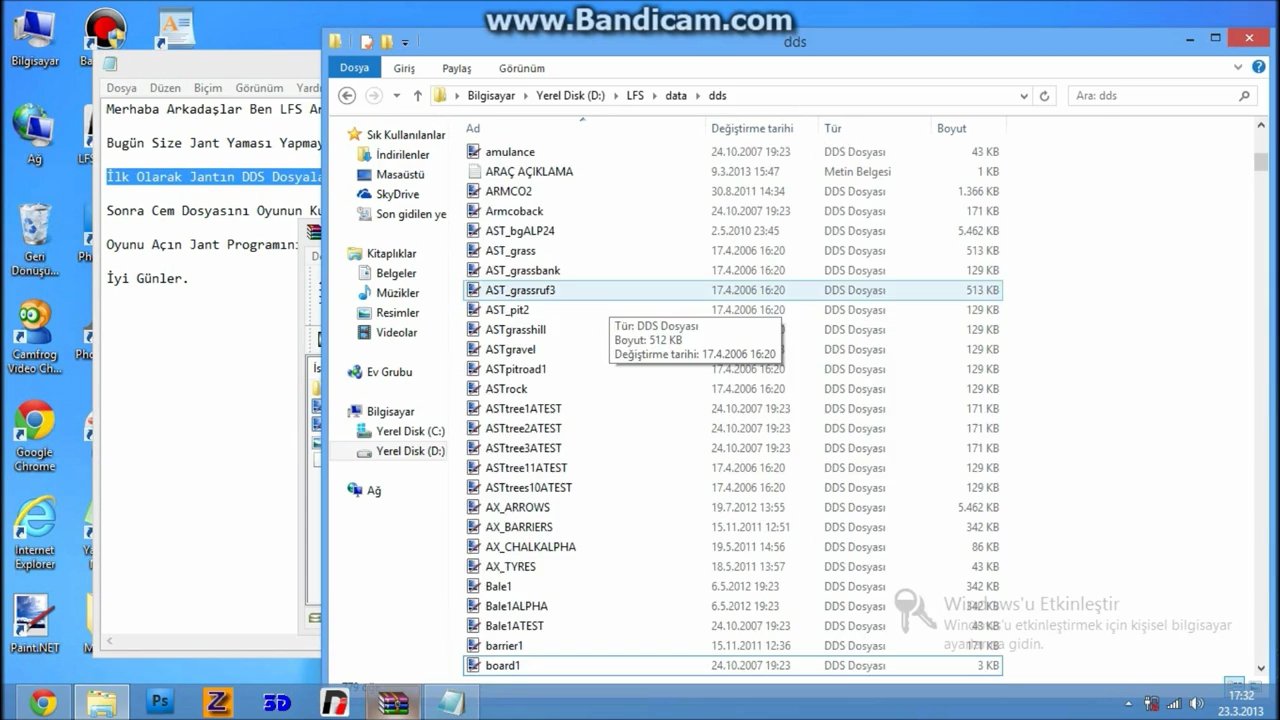Sort by the Boyut column header
Screen dimensions: 1280x720
tap(968, 128)
